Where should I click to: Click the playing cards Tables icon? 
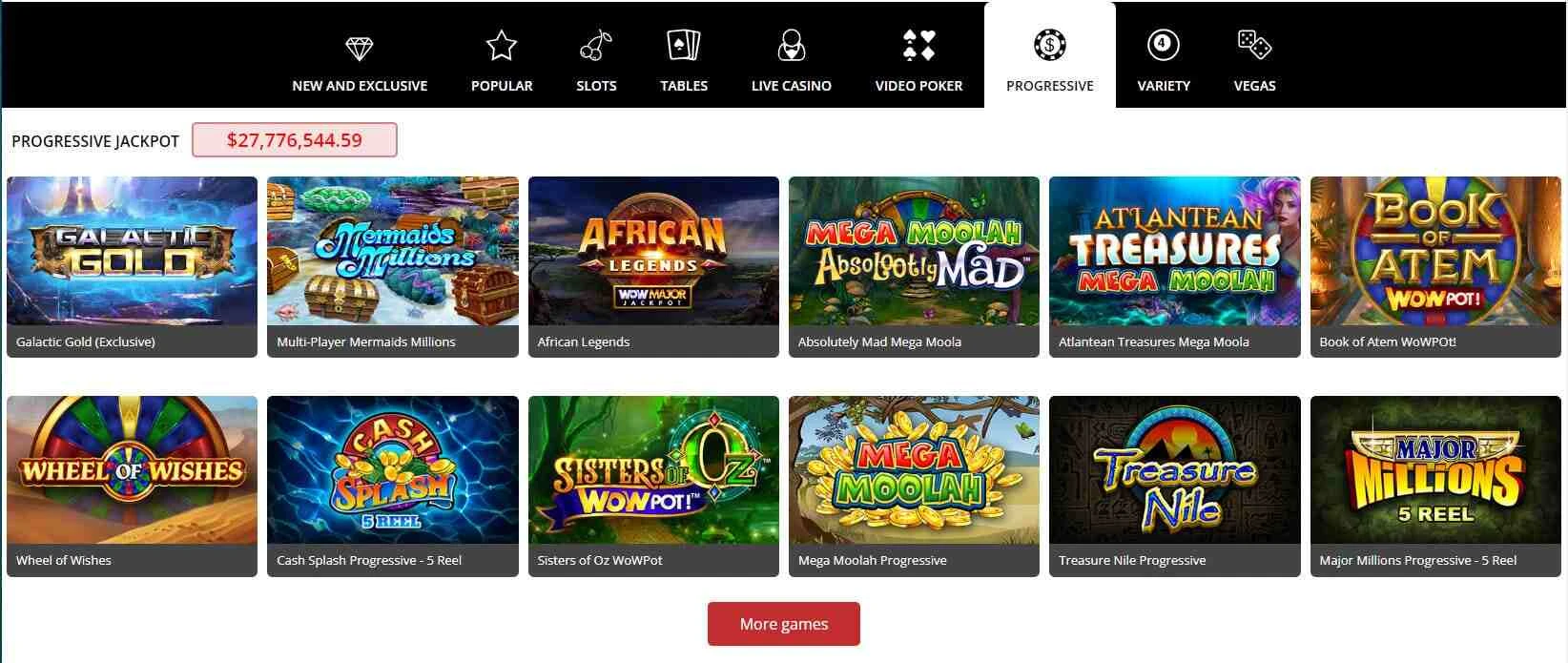[683, 45]
